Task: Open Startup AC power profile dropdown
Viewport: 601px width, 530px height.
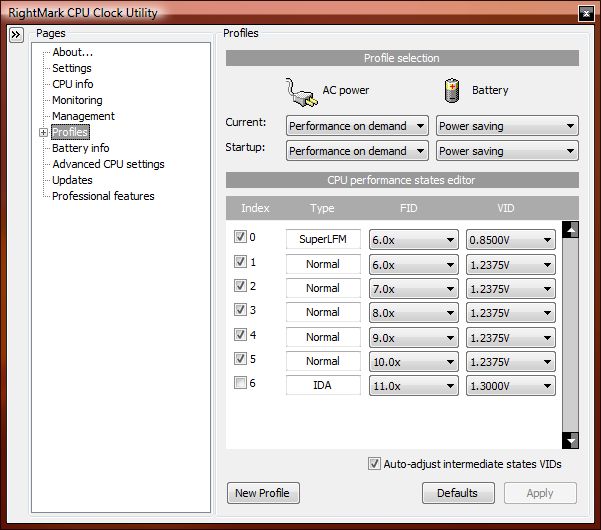Action: point(357,151)
